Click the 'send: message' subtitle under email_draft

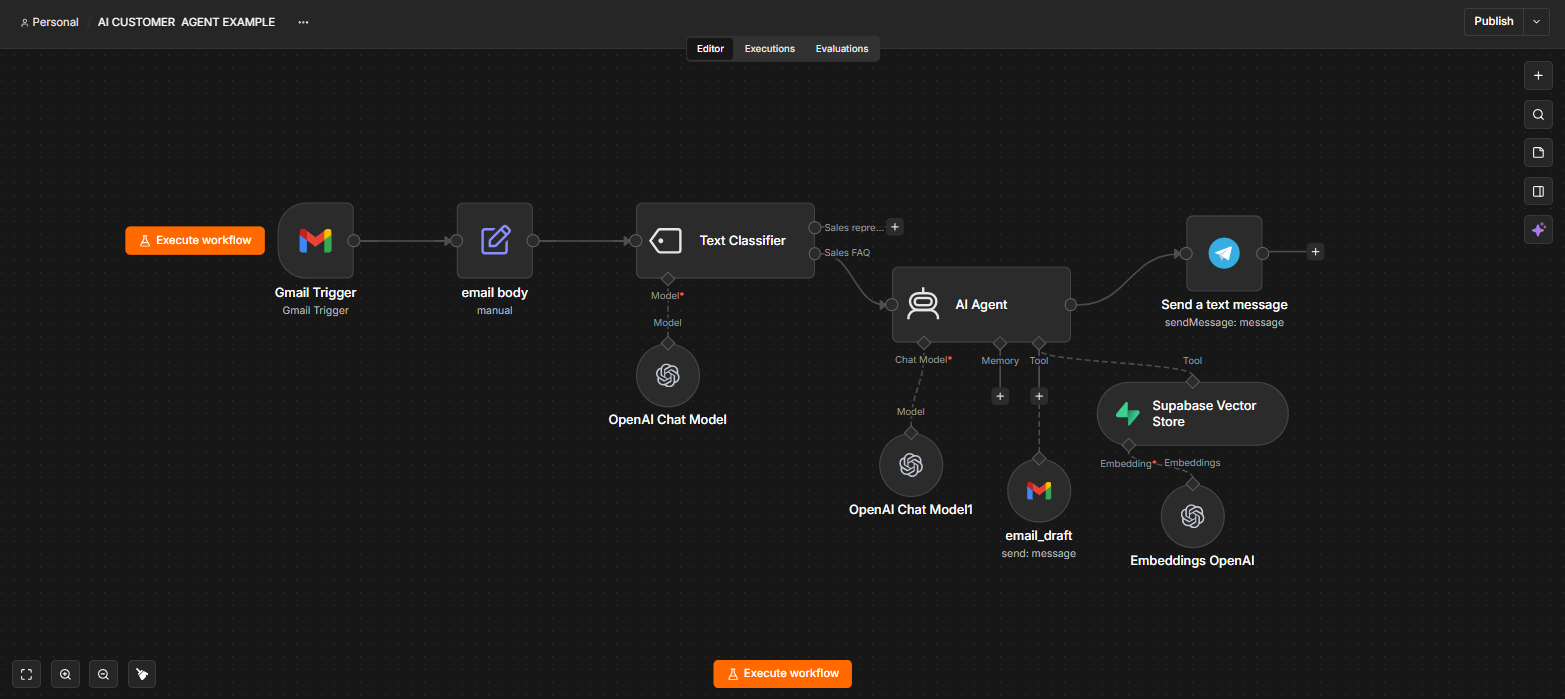[1039, 553]
